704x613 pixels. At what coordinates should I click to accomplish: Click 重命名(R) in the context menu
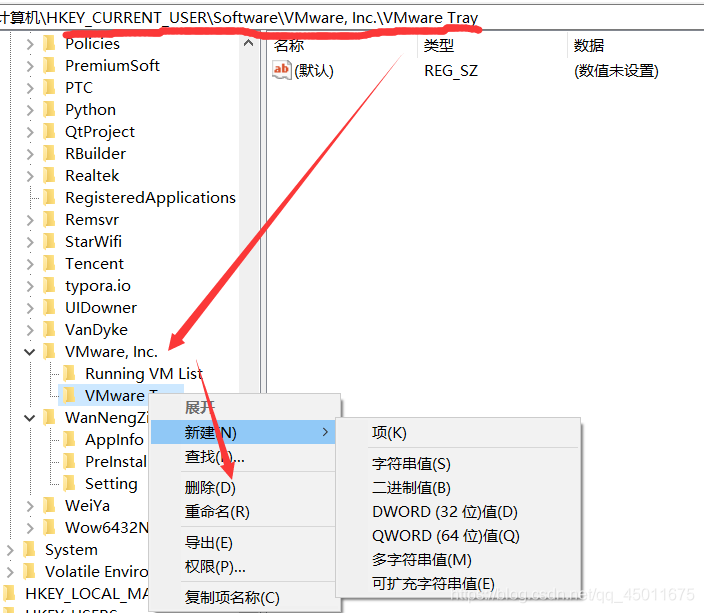point(217,512)
